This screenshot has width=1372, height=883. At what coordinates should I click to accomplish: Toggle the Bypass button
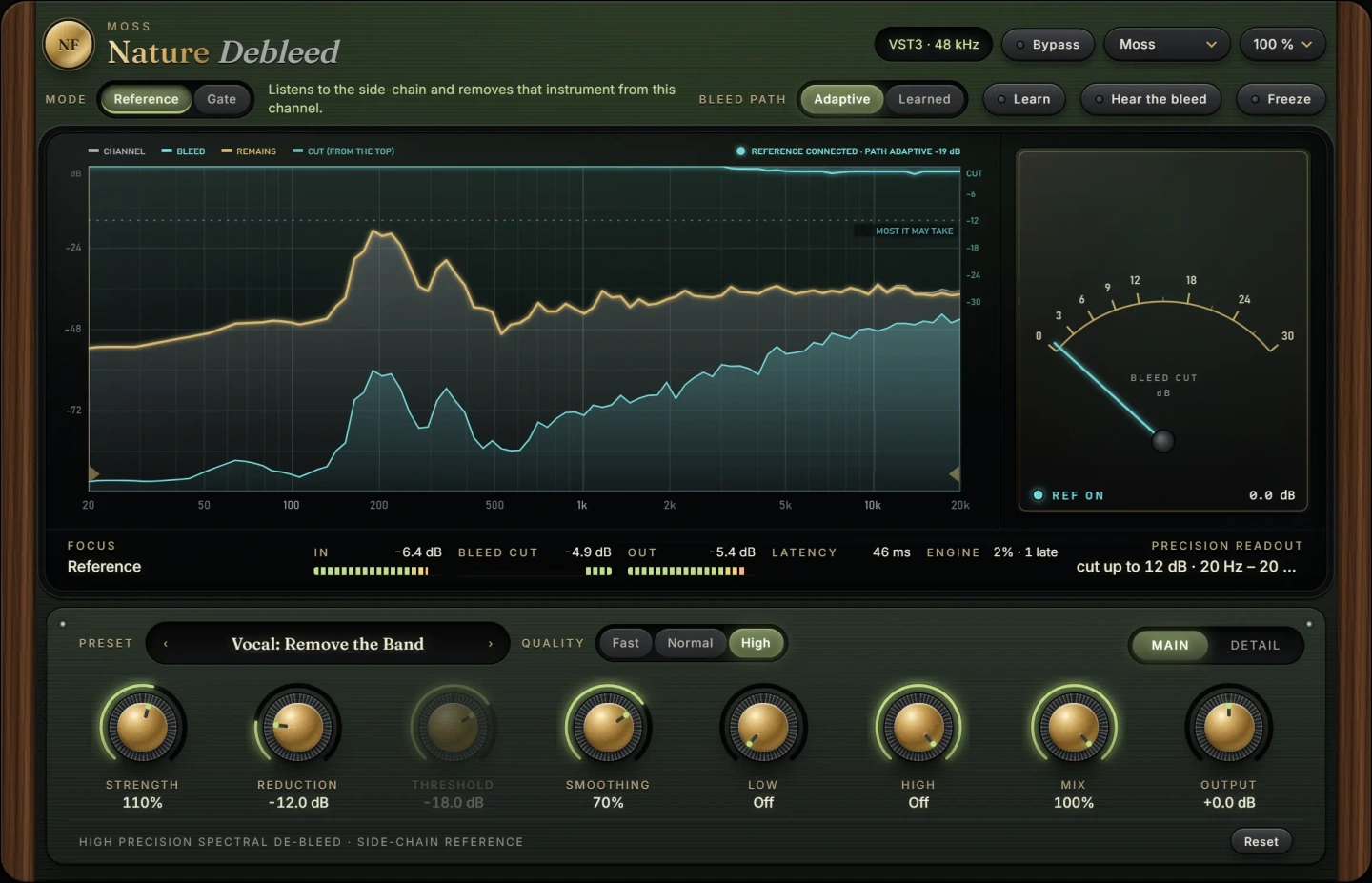pyautogui.click(x=1047, y=45)
